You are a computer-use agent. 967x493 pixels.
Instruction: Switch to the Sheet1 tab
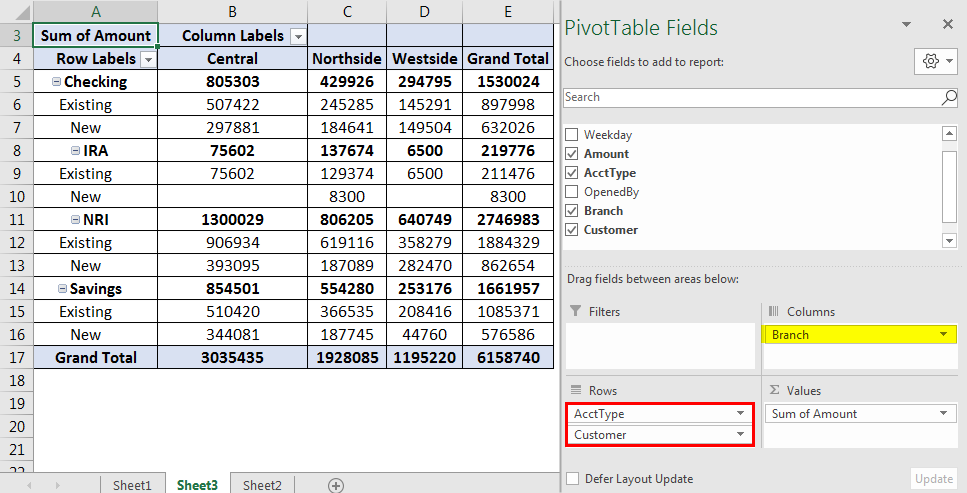coord(132,485)
